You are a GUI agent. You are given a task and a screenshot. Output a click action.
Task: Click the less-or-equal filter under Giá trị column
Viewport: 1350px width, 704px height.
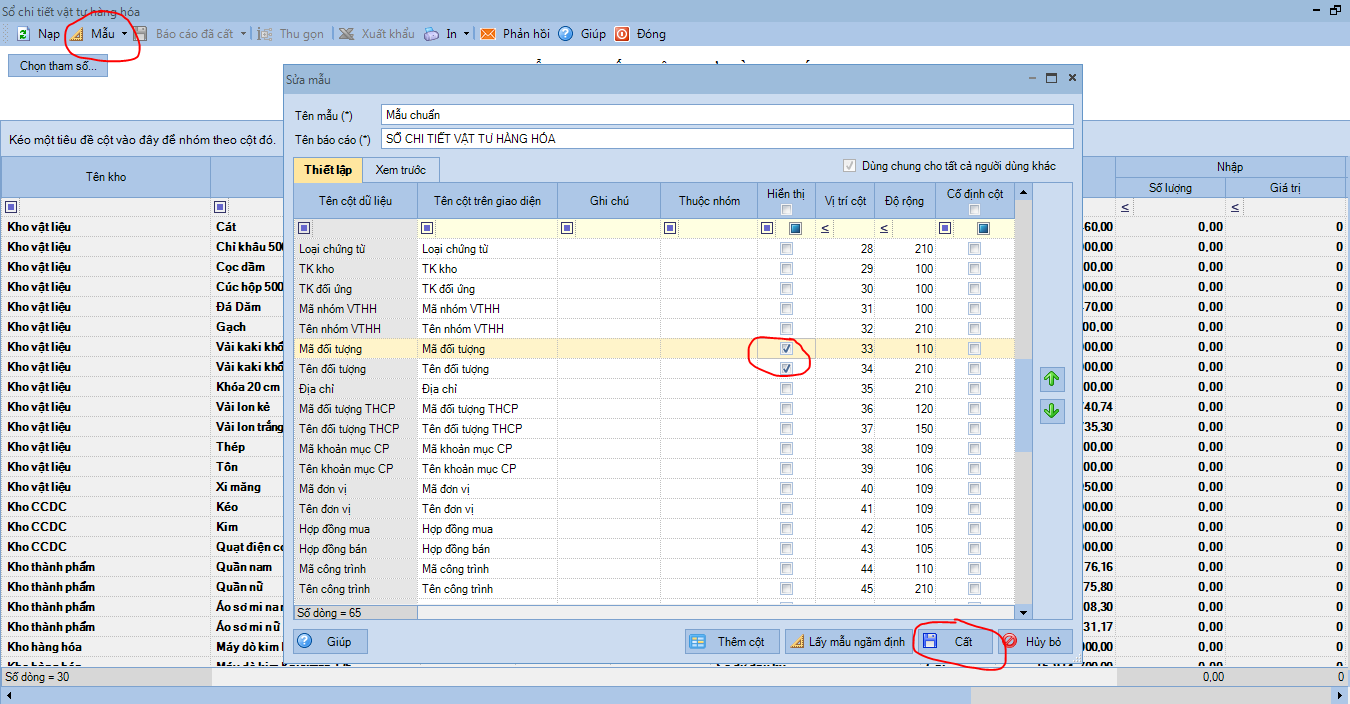[x=1235, y=208]
